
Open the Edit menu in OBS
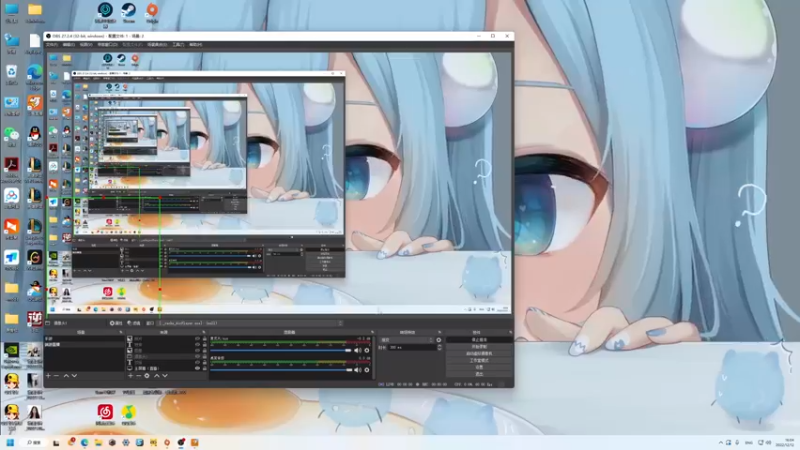pyautogui.click(x=68, y=44)
